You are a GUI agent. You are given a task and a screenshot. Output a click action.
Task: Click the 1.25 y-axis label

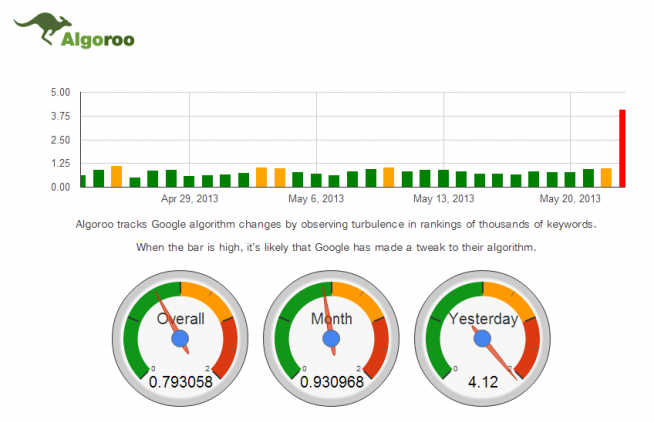pyautogui.click(x=60, y=164)
